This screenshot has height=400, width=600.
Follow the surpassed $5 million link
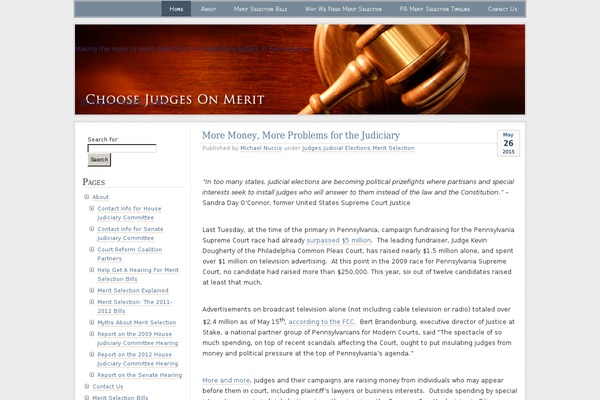click(339, 240)
